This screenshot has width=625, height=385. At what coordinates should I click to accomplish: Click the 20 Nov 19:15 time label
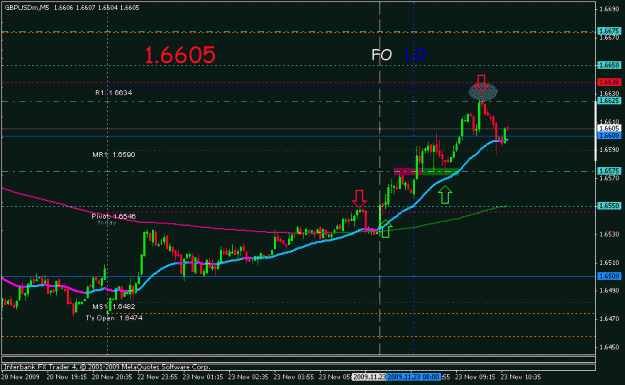(x=67, y=377)
